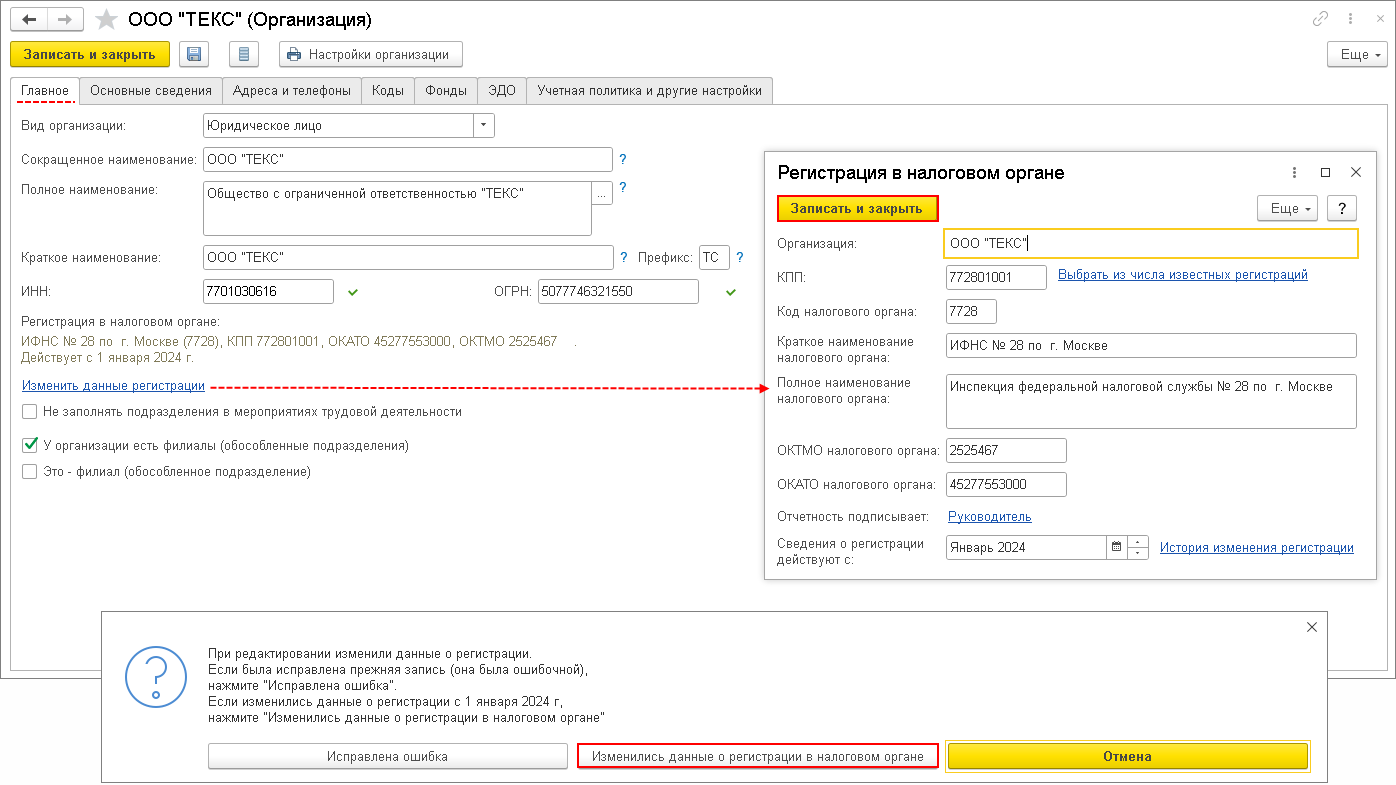Screen dimensions: 1396x785
Task: Switch to the 'Главное' tab
Action: (45, 90)
